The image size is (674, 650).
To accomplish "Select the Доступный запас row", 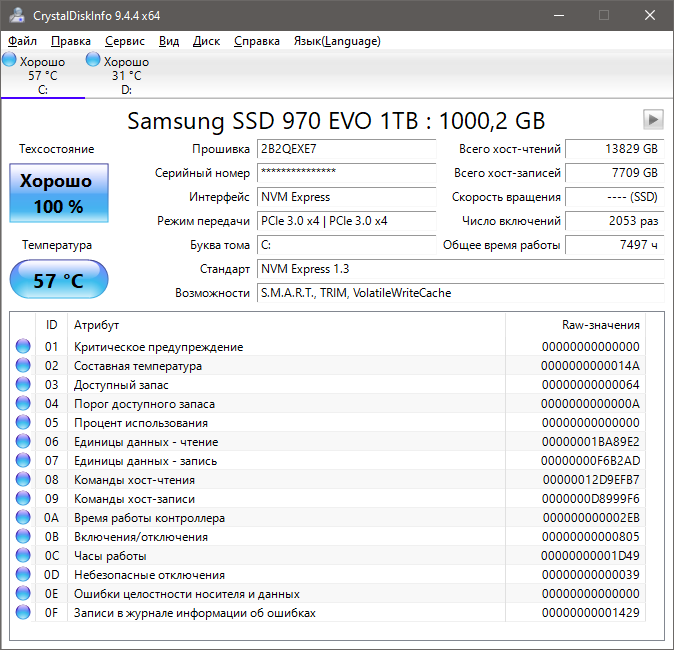I will point(328,384).
